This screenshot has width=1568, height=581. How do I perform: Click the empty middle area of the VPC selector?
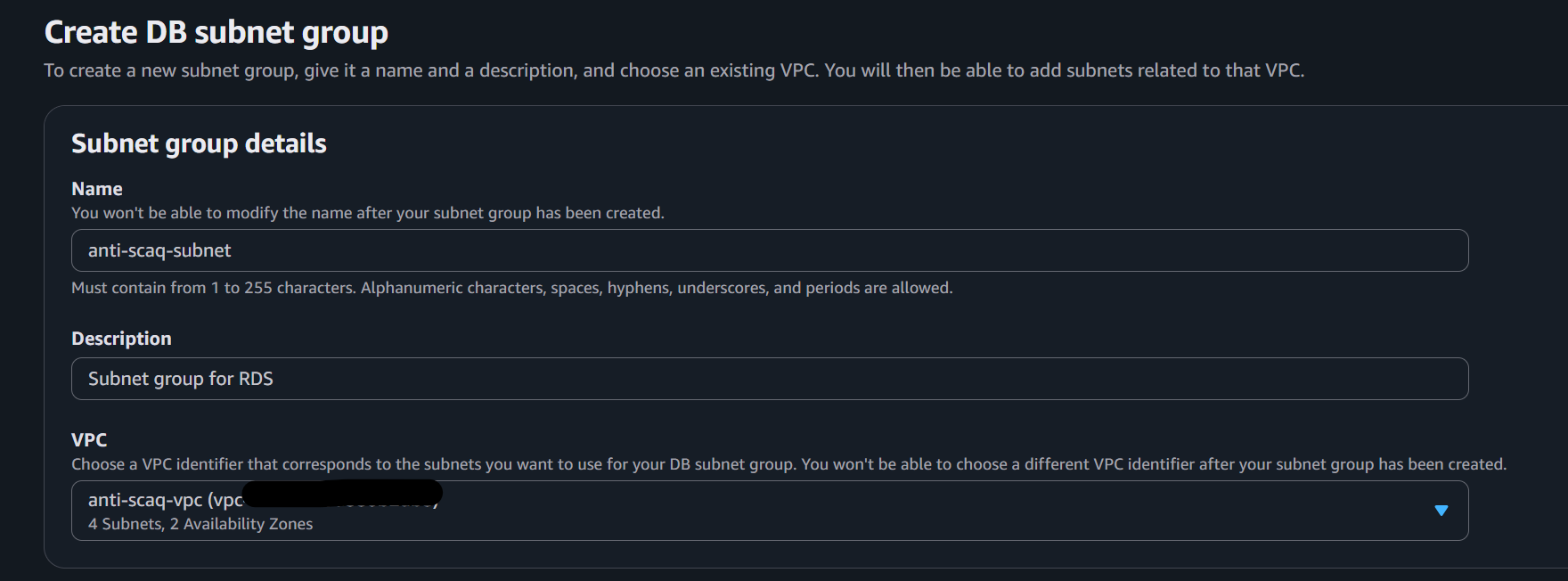pyautogui.click(x=935, y=511)
